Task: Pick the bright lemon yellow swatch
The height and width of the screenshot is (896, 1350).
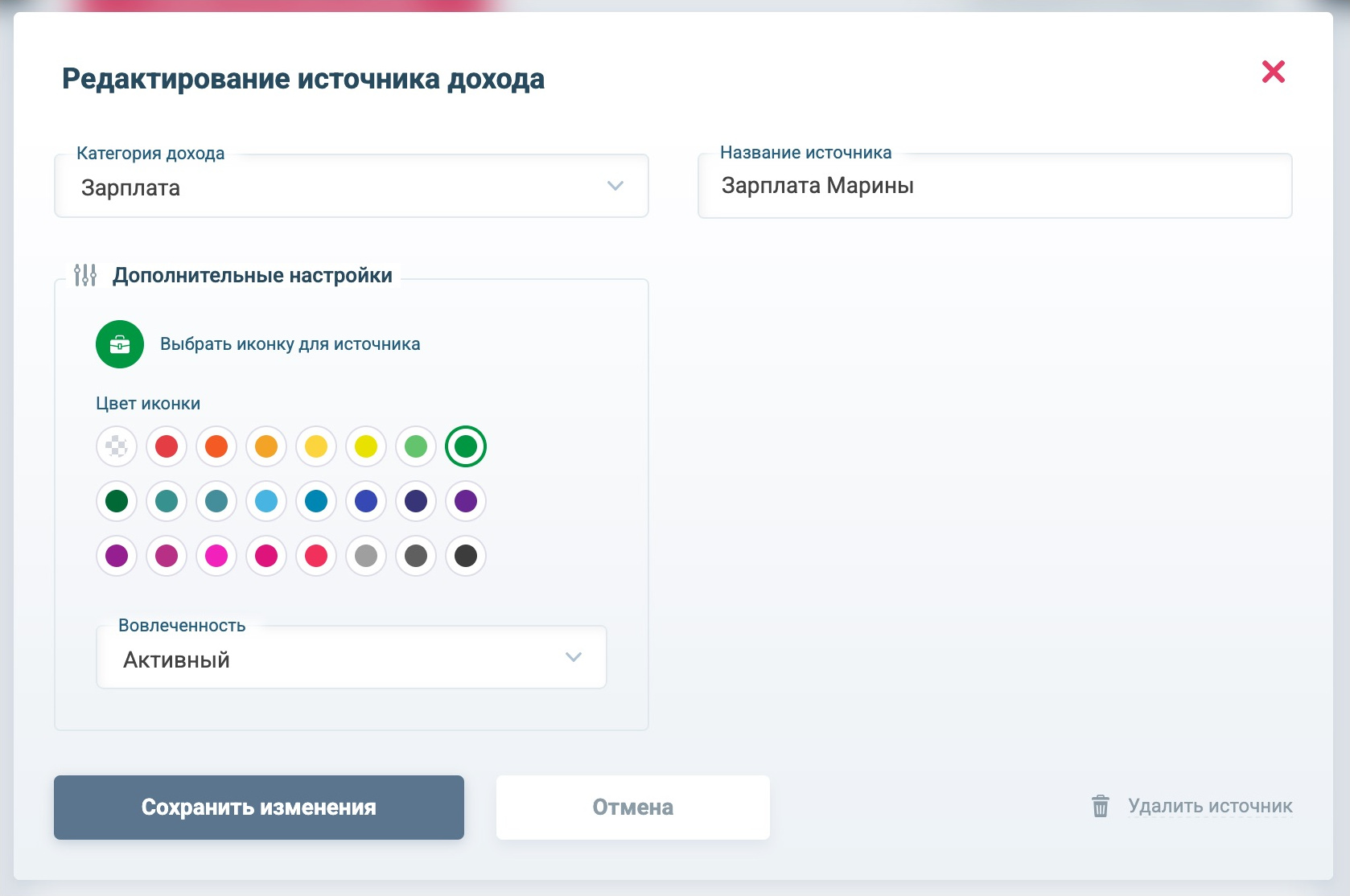Action: [366, 446]
